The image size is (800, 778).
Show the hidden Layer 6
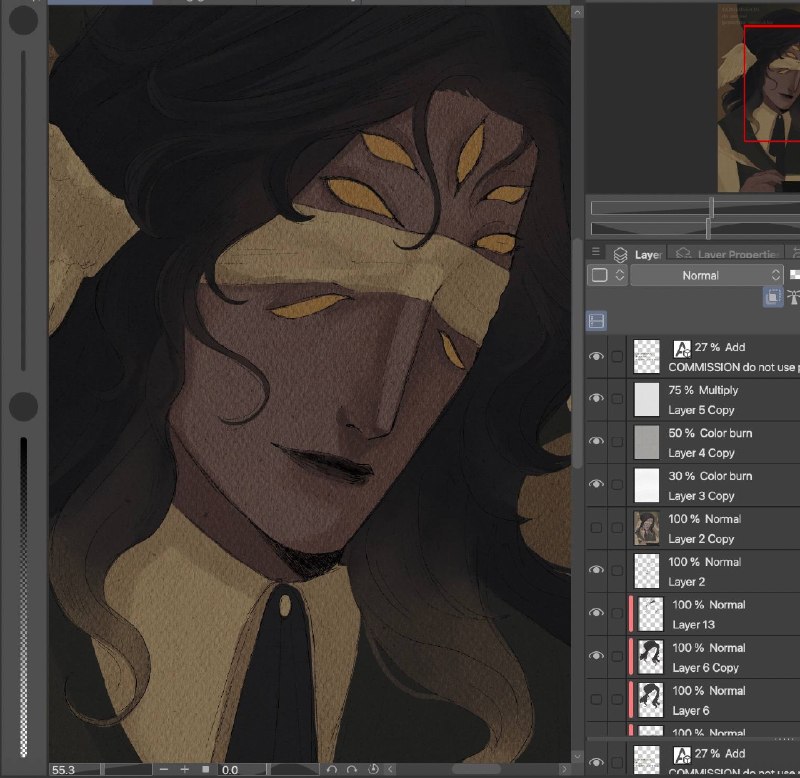[x=595, y=699]
